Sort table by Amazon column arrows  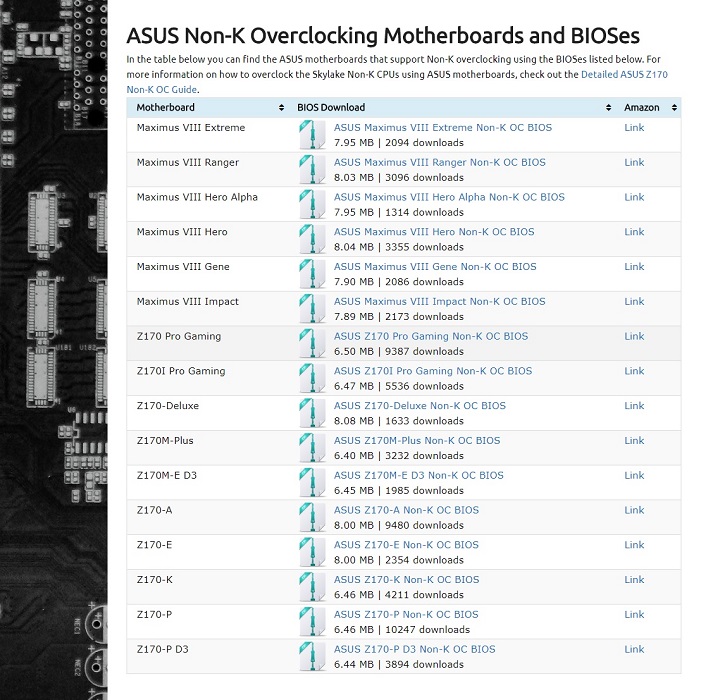[674, 107]
